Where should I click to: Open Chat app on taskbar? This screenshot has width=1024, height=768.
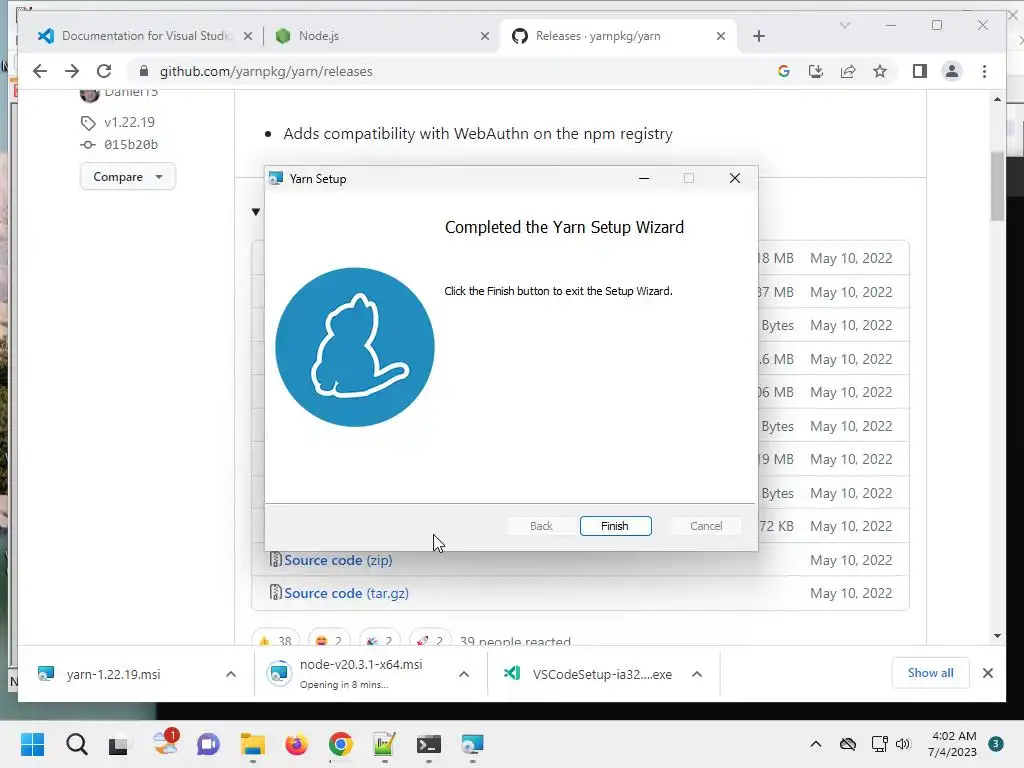pyautogui.click(x=208, y=744)
